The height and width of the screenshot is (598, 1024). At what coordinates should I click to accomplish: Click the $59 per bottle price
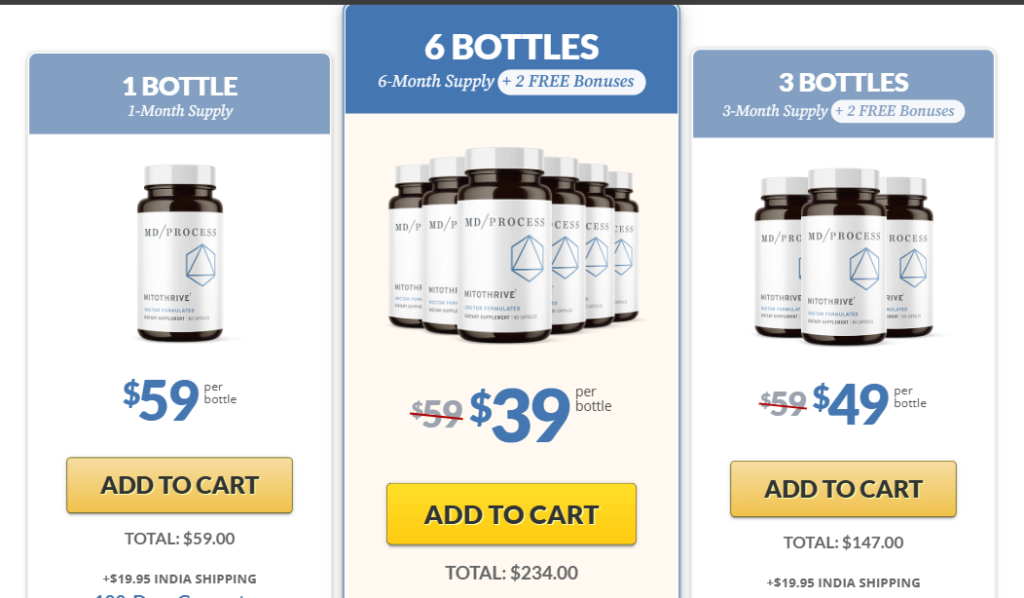180,399
